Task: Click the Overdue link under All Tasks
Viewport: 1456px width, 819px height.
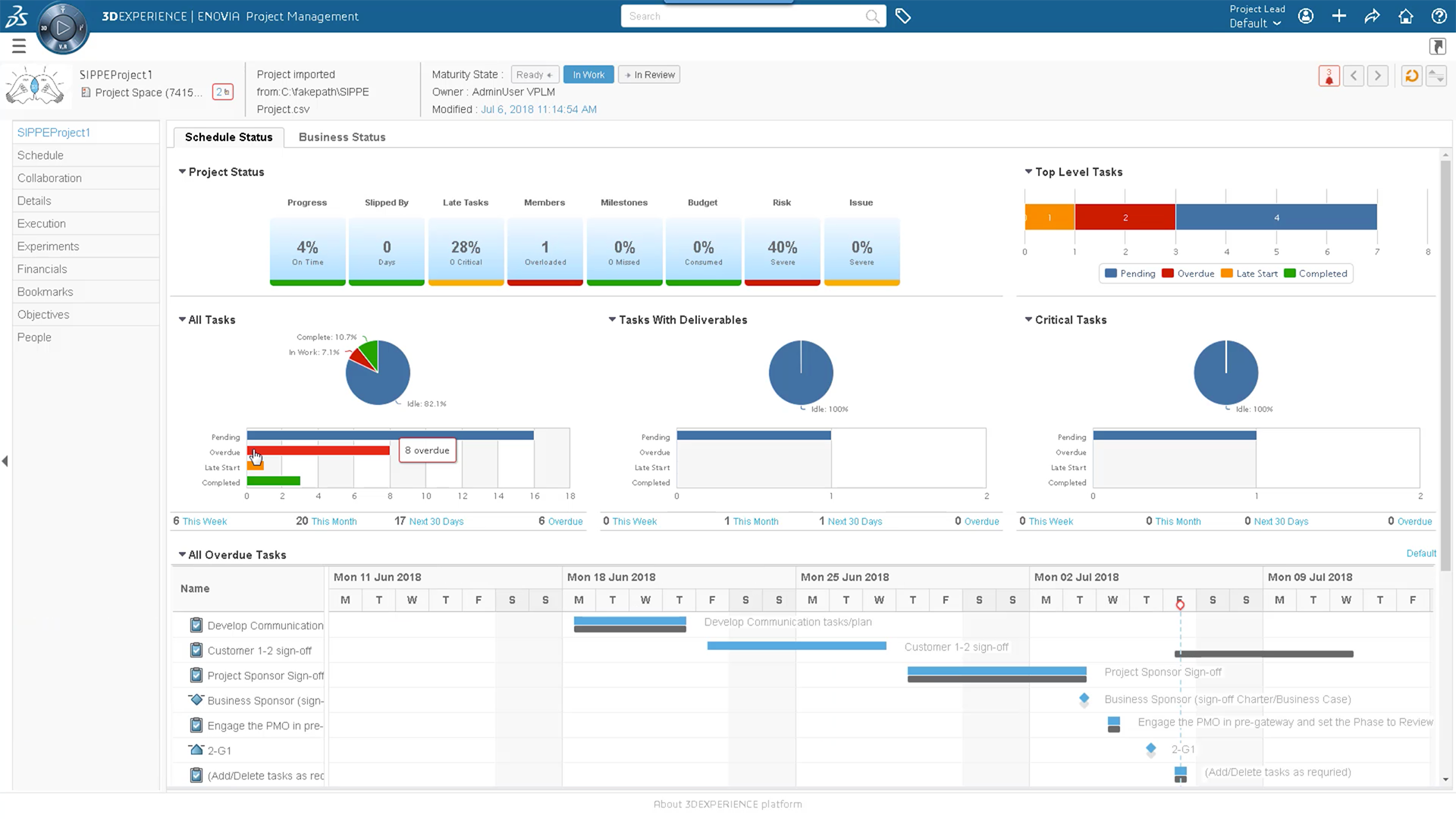Action: (x=564, y=520)
